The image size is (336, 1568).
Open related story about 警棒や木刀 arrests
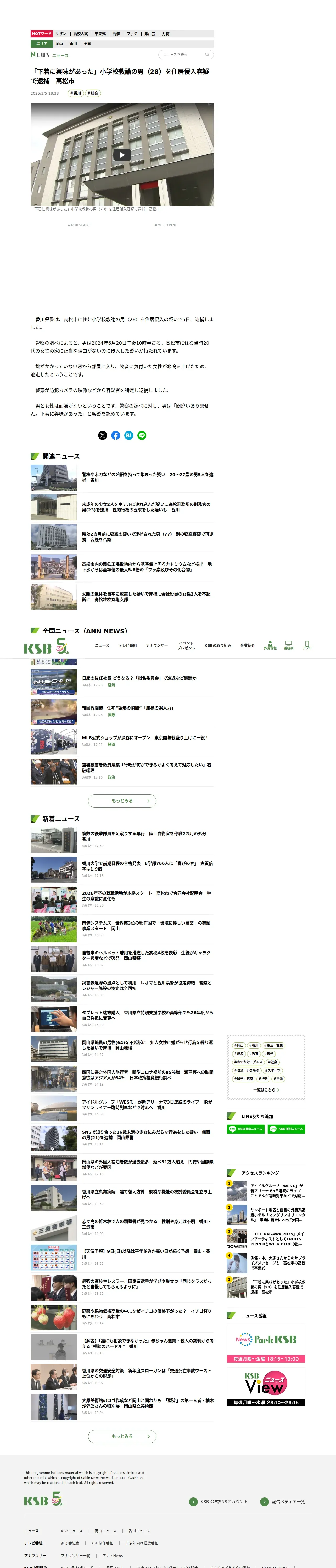tap(148, 477)
